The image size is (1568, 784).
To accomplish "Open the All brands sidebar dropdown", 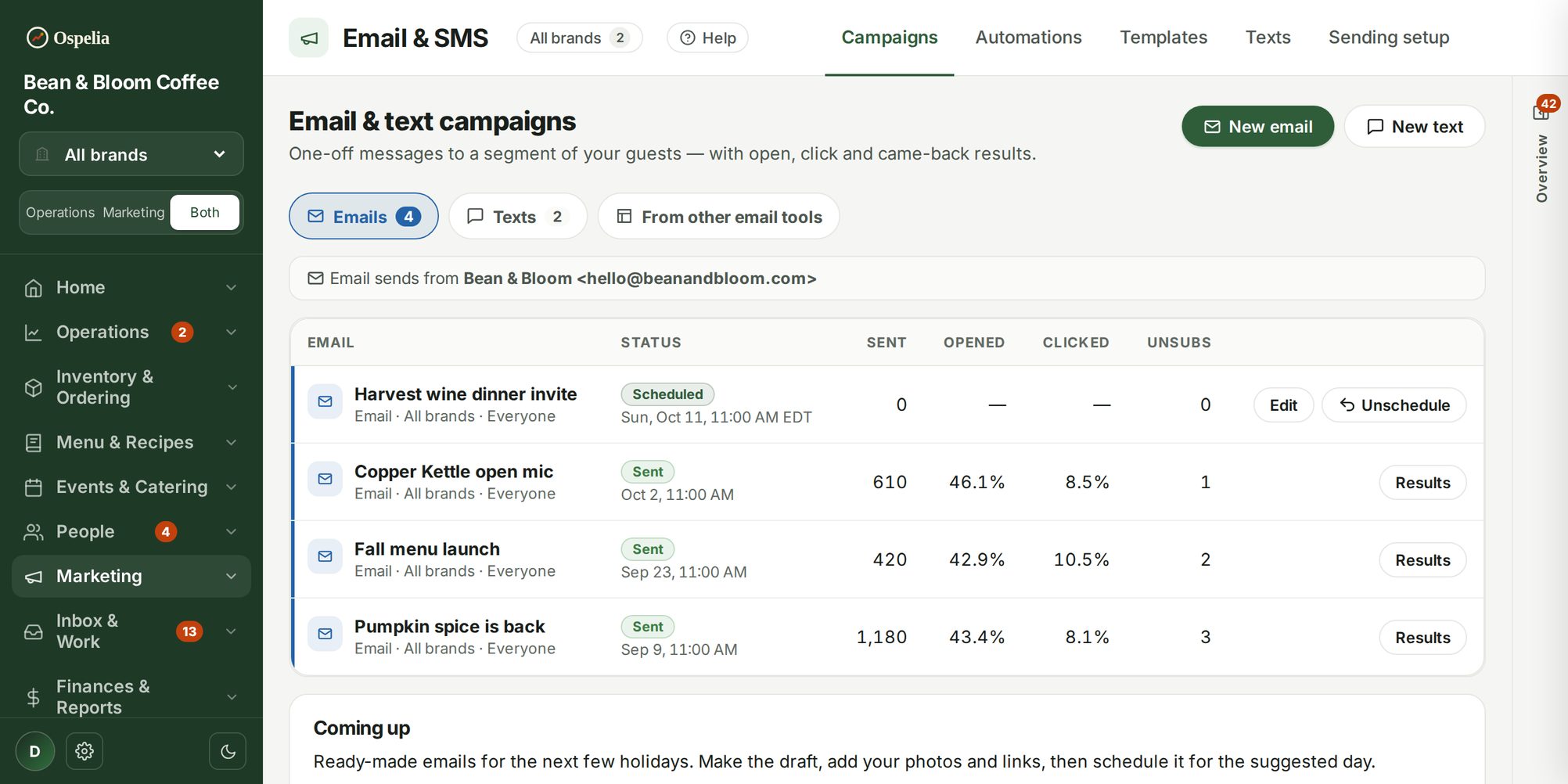I will (131, 154).
